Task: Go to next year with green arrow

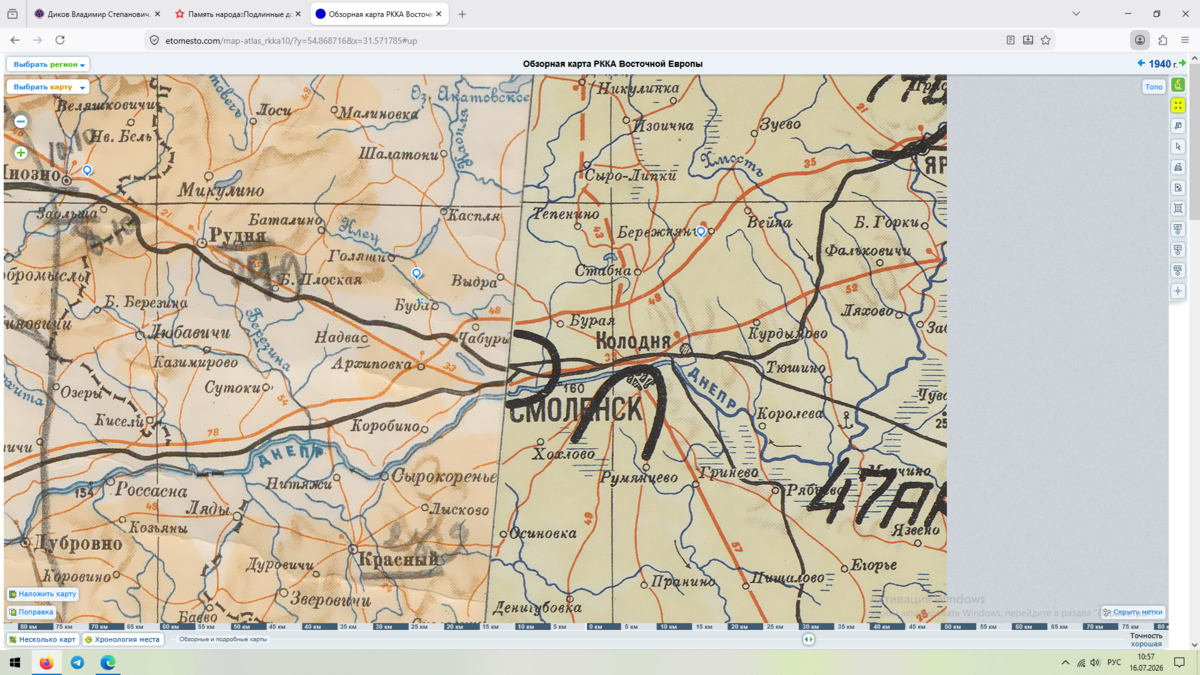Action: [x=1182, y=63]
